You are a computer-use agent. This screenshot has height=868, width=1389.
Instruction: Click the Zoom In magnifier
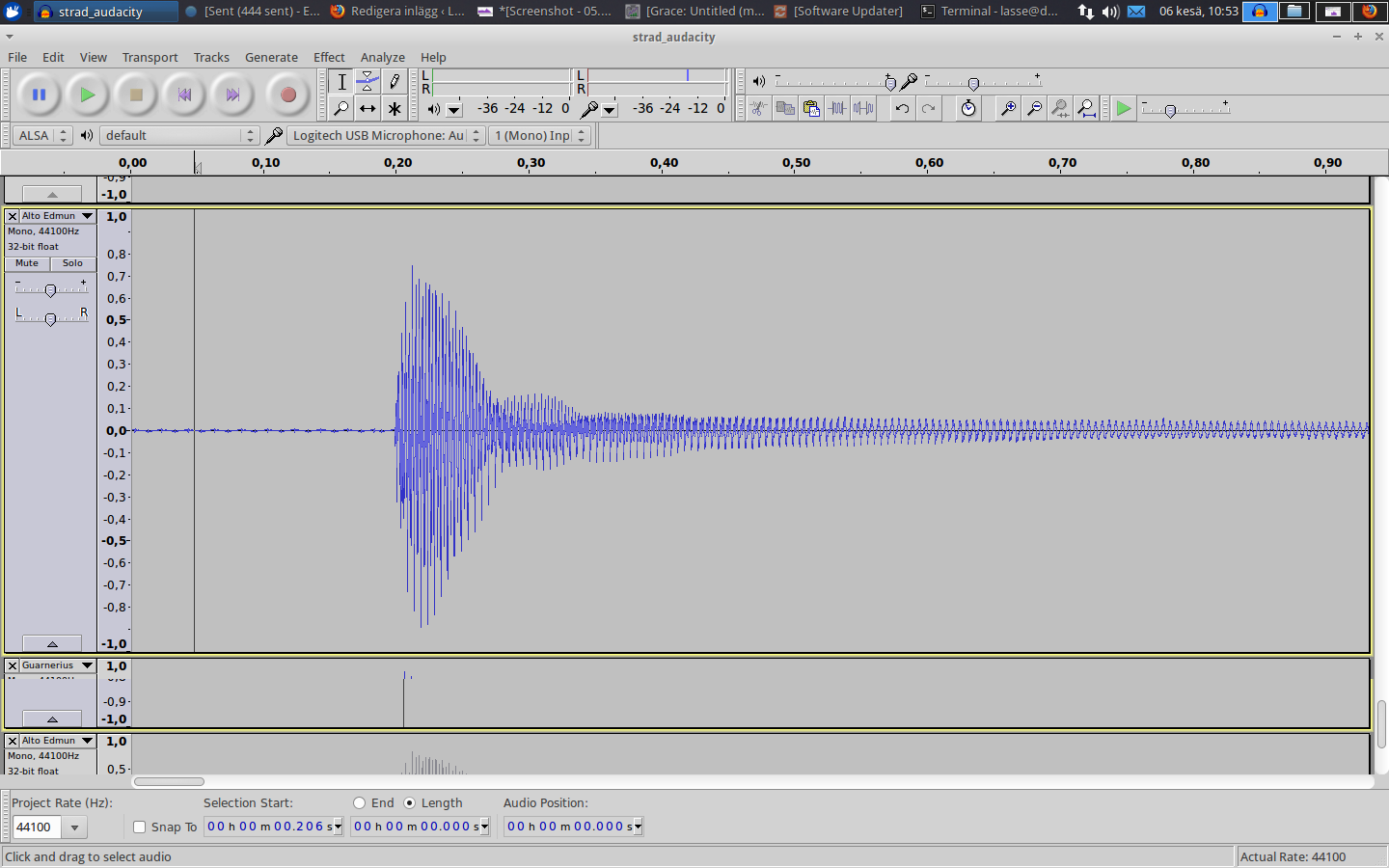tap(1008, 108)
